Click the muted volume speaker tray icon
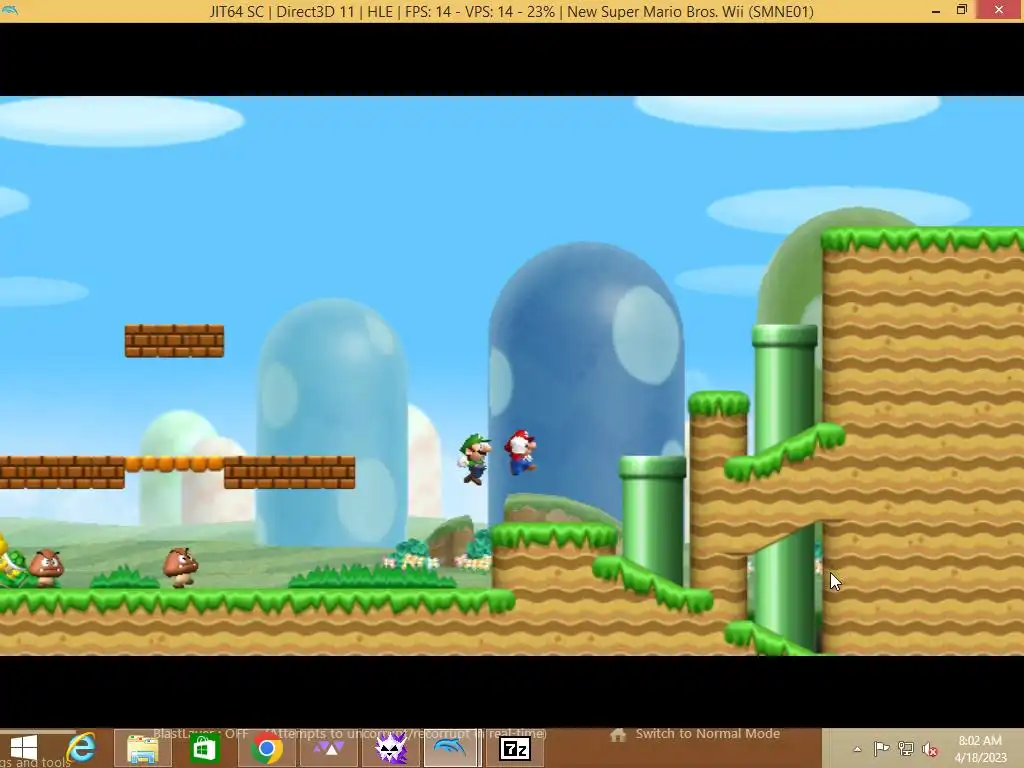The width and height of the screenshot is (1024, 768). tap(930, 749)
